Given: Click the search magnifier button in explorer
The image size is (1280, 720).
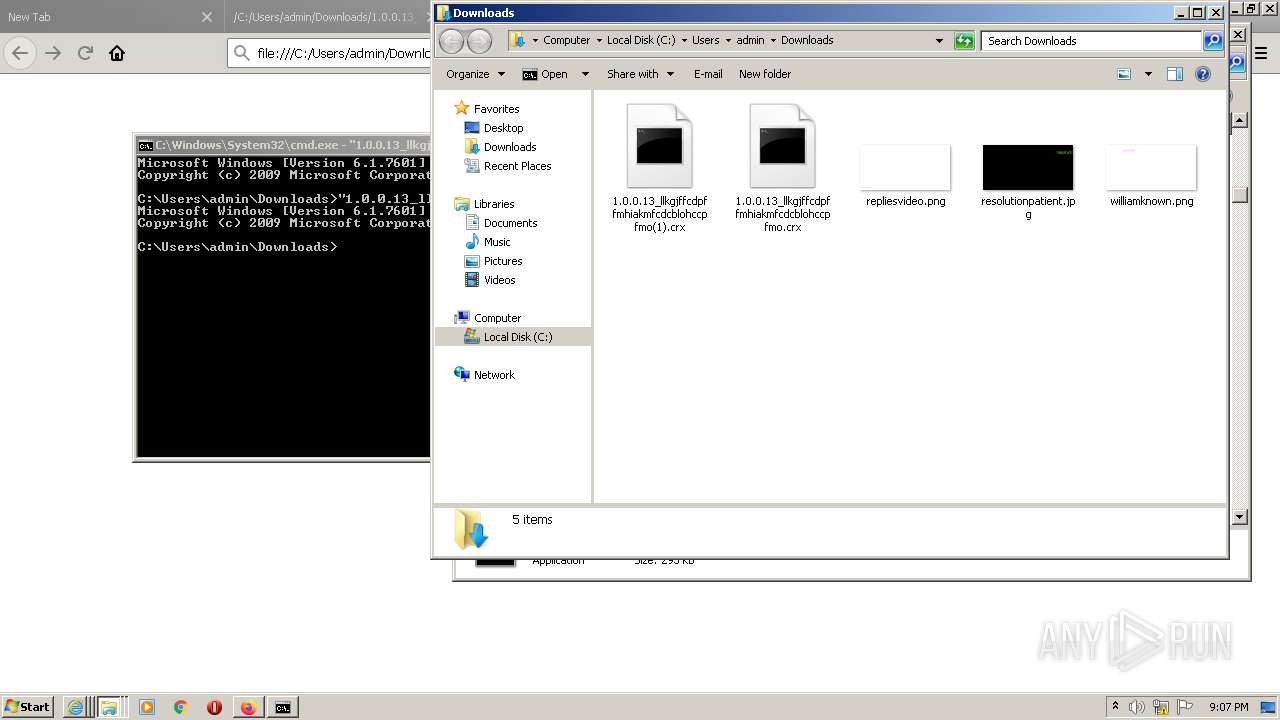Looking at the screenshot, I should (1213, 41).
